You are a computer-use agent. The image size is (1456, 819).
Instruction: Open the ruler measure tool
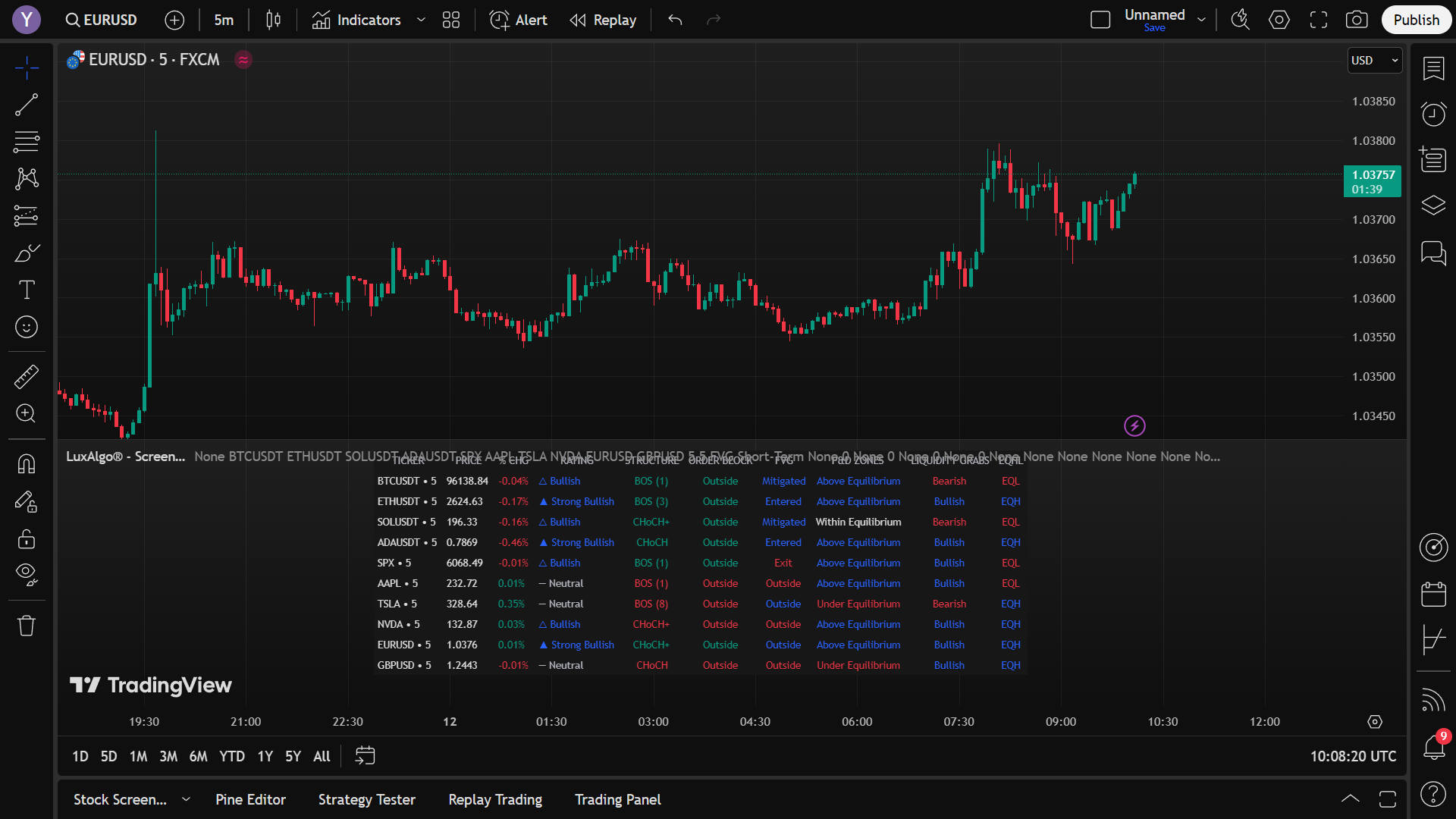[x=27, y=377]
